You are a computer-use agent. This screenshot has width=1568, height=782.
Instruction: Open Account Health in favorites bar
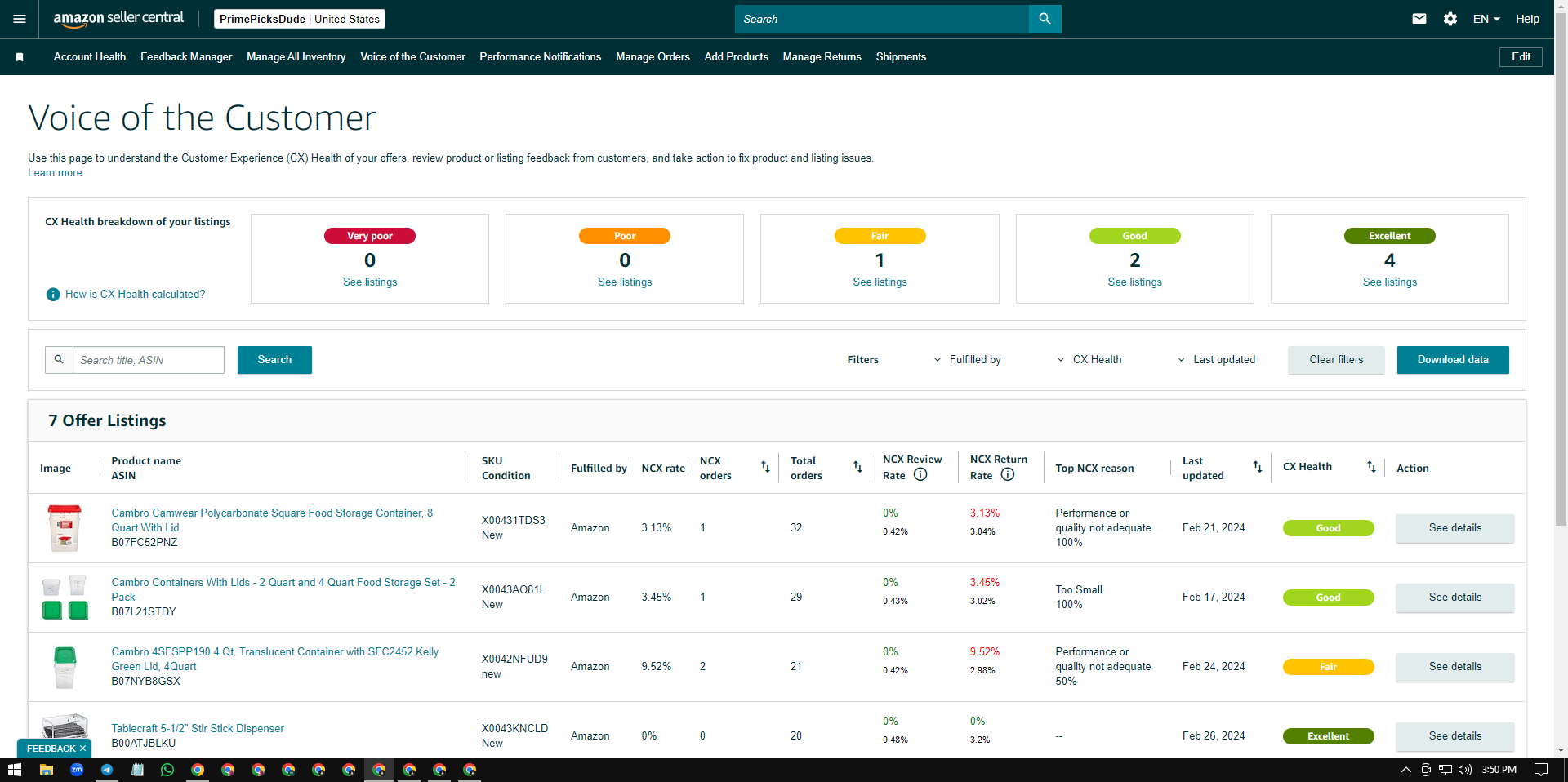tap(90, 57)
